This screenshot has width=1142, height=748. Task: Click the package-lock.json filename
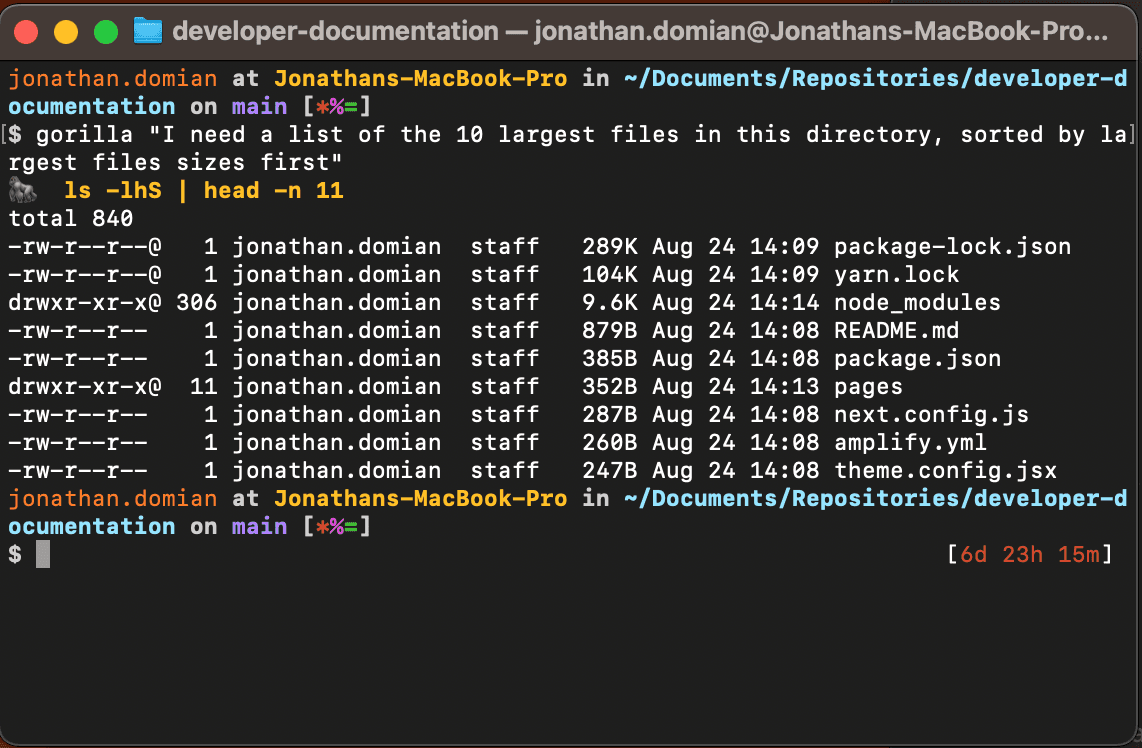click(952, 246)
